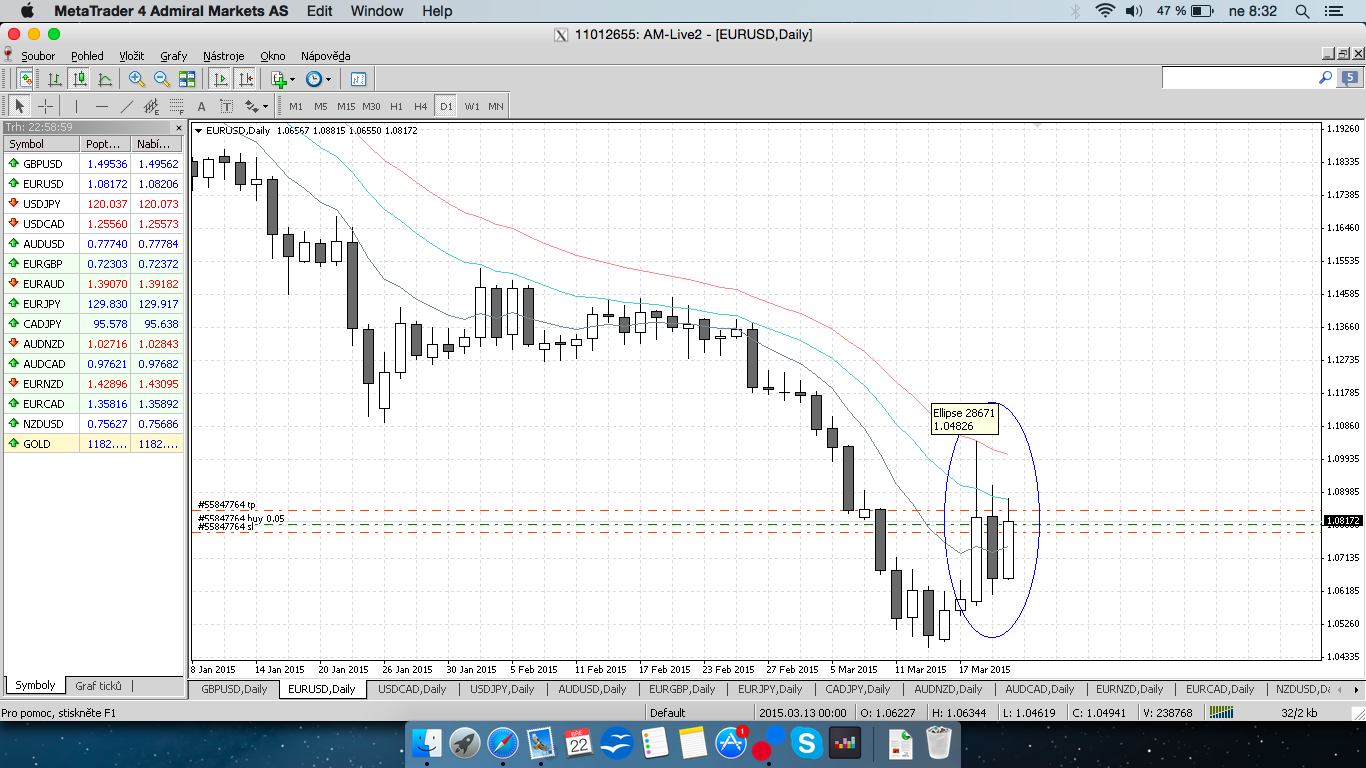Select the cursor arrow tool

click(19, 106)
